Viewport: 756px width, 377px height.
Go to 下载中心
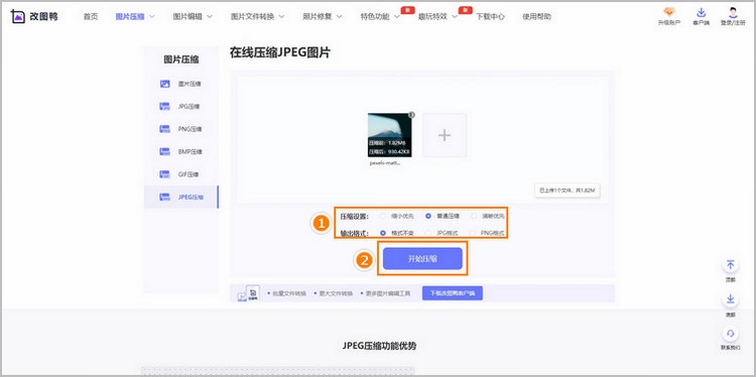tap(490, 16)
